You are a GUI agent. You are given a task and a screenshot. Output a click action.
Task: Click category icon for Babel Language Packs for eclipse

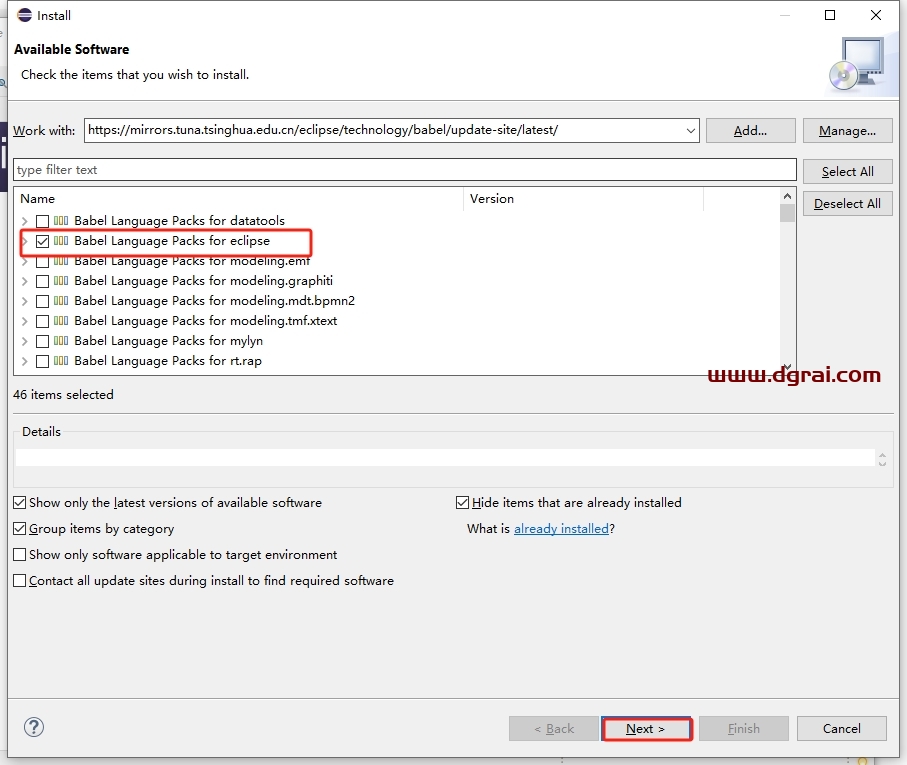(x=61, y=241)
